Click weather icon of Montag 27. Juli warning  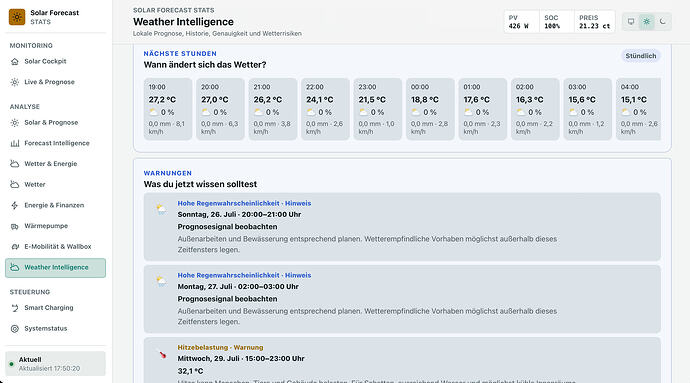(161, 281)
